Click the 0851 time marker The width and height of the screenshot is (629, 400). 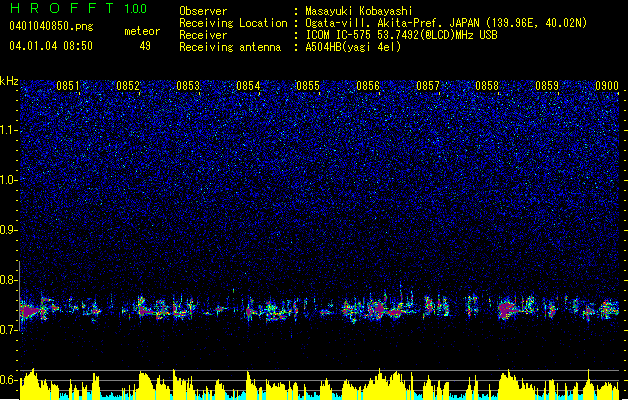(x=68, y=86)
